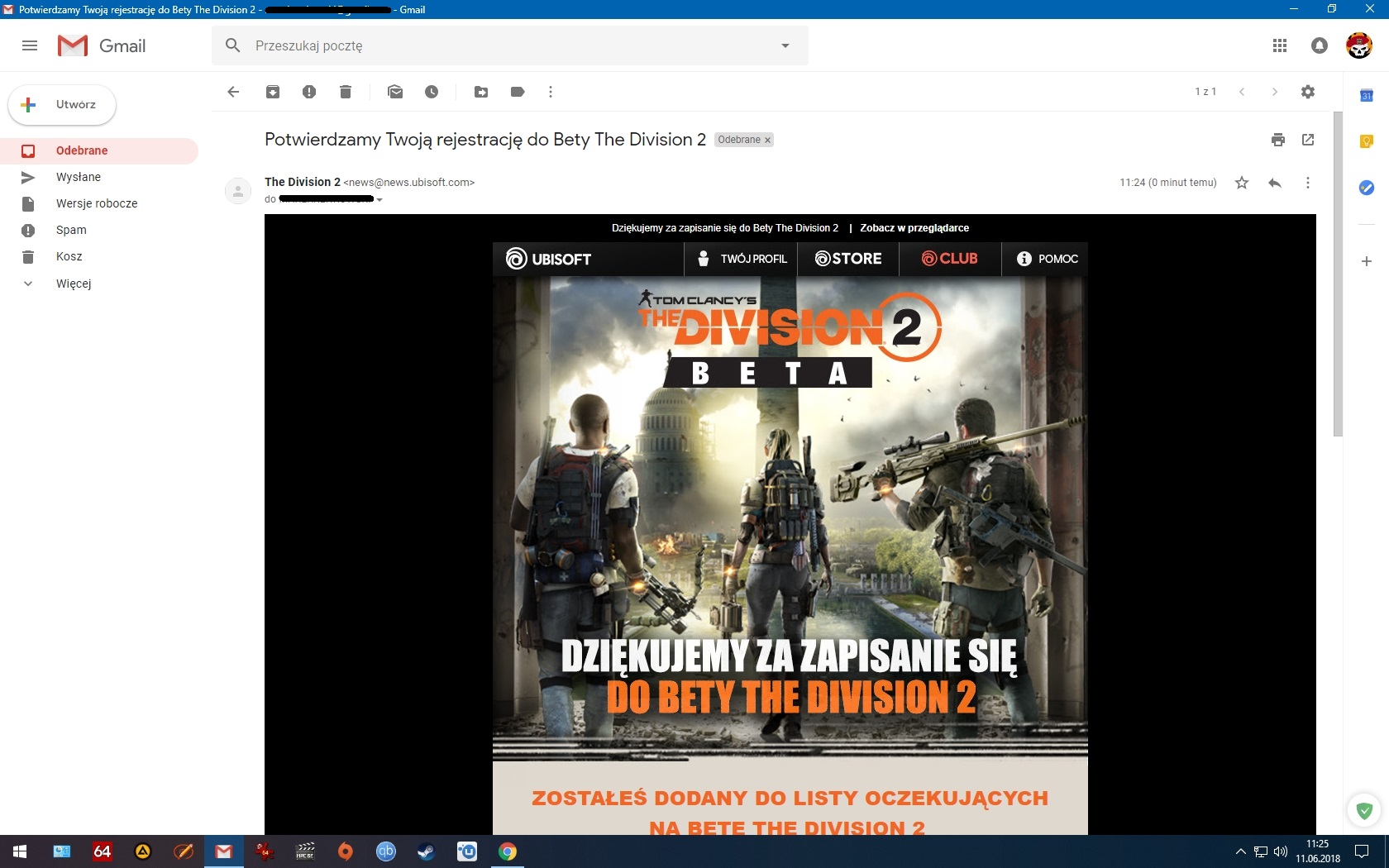Show hidden tray icons chevron
This screenshot has height=868, width=1389.
click(1240, 851)
